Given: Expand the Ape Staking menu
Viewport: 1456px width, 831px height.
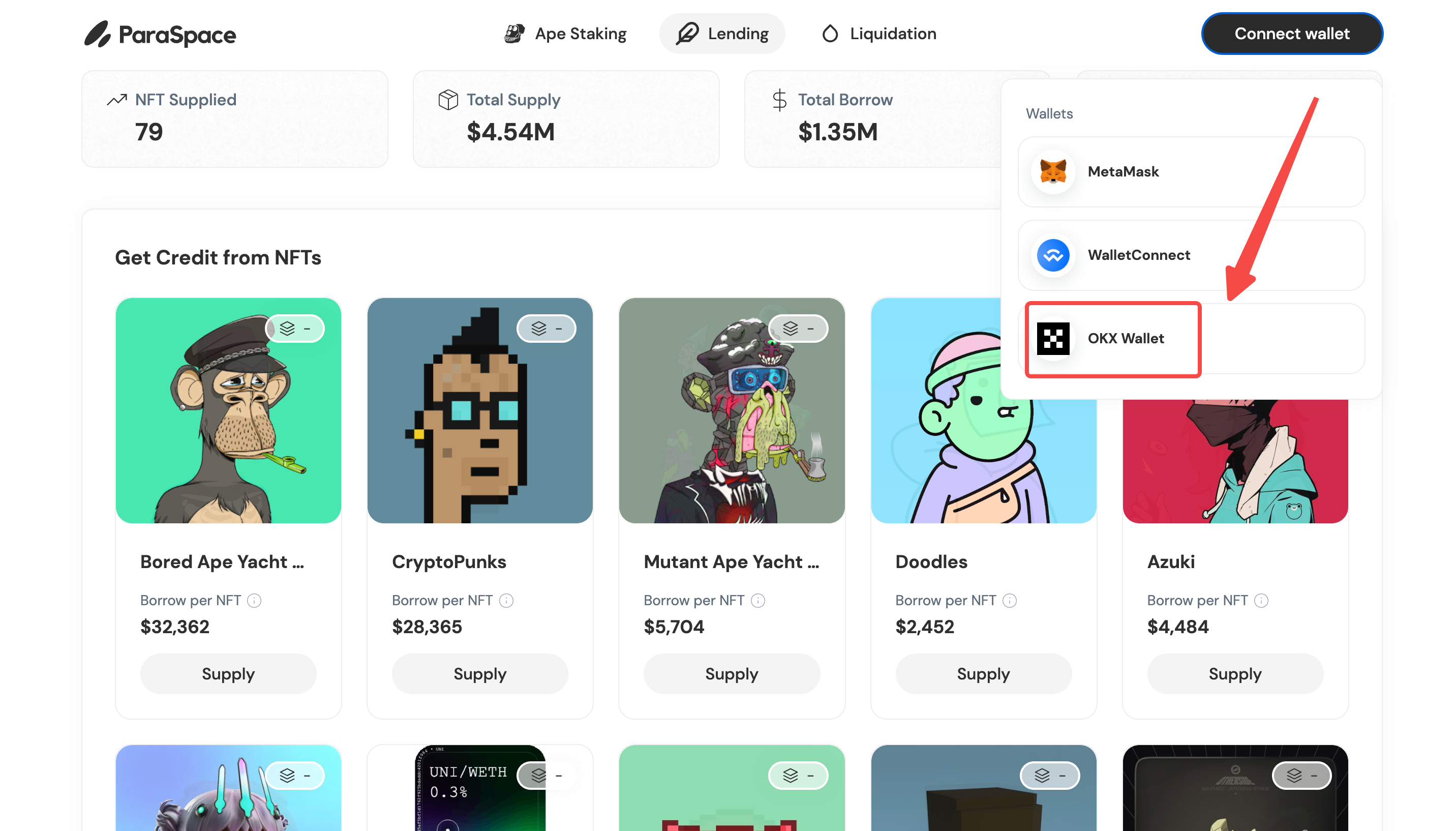Looking at the screenshot, I should (x=568, y=34).
